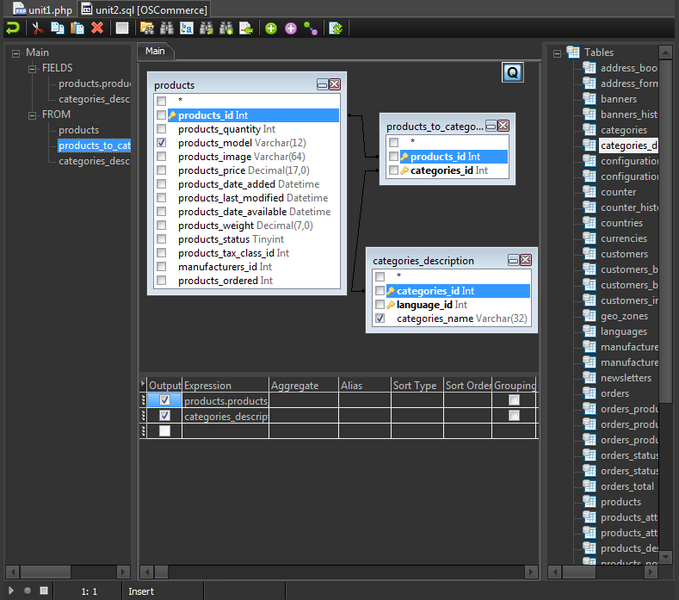
Task: Click the Find in Files folder icon
Action: pyautogui.click(x=147, y=29)
